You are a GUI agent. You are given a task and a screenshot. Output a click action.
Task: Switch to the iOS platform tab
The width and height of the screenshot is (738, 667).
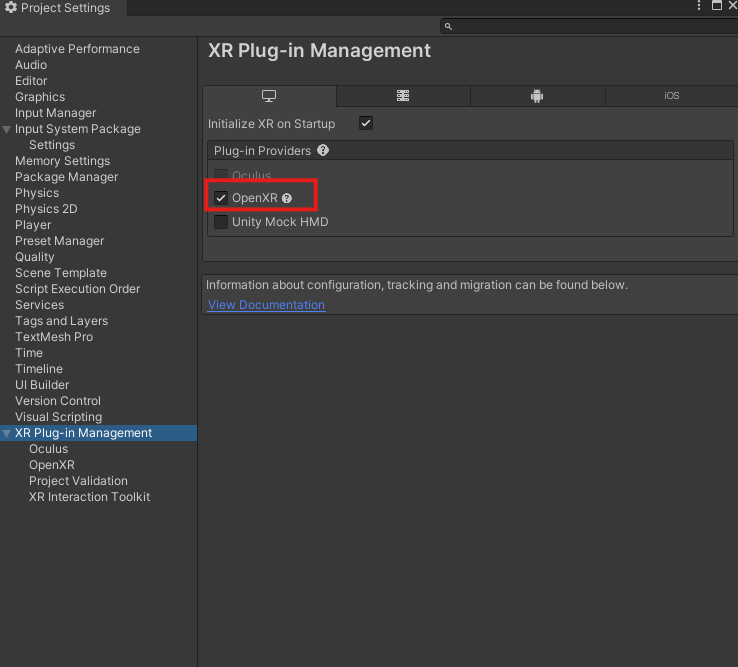coord(672,96)
